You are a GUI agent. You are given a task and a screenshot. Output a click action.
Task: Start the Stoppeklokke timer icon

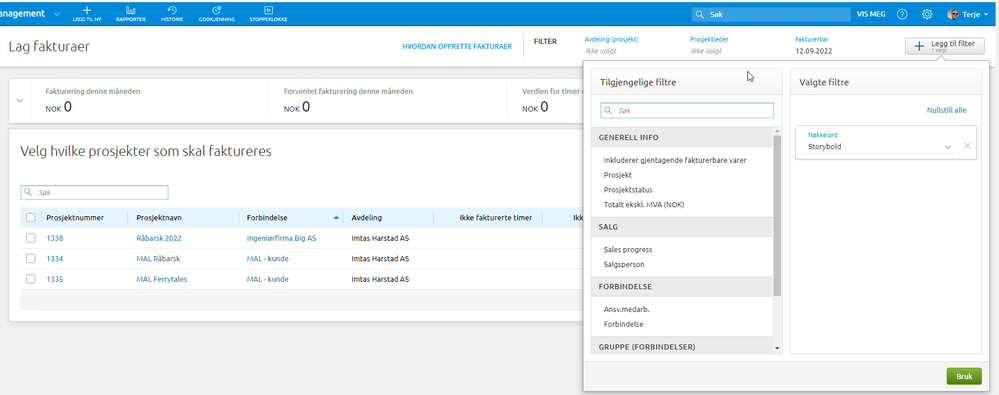(x=269, y=10)
